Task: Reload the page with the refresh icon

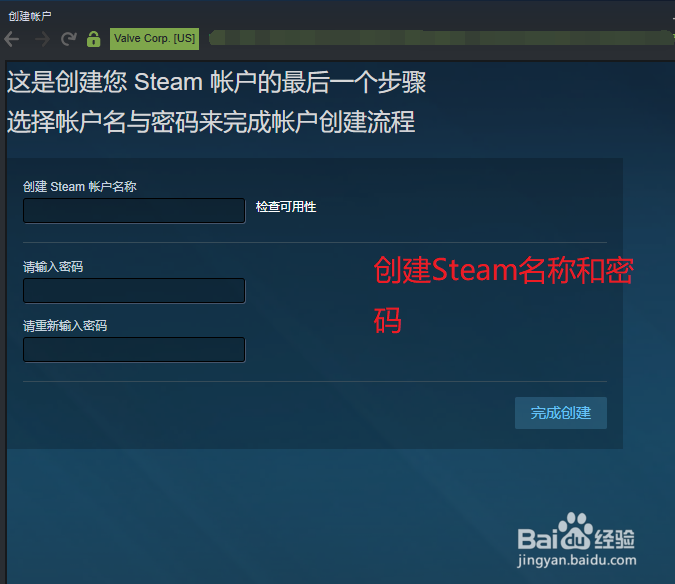Action: (68, 39)
